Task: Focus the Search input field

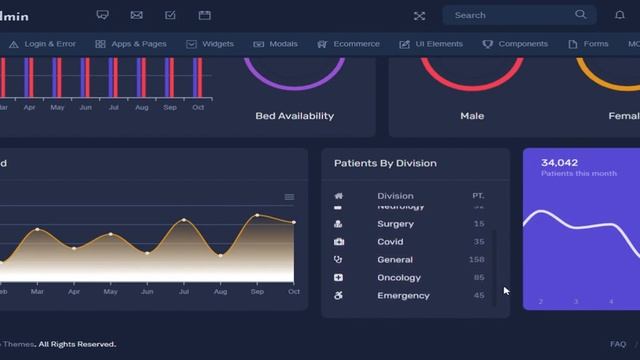Action: click(519, 15)
